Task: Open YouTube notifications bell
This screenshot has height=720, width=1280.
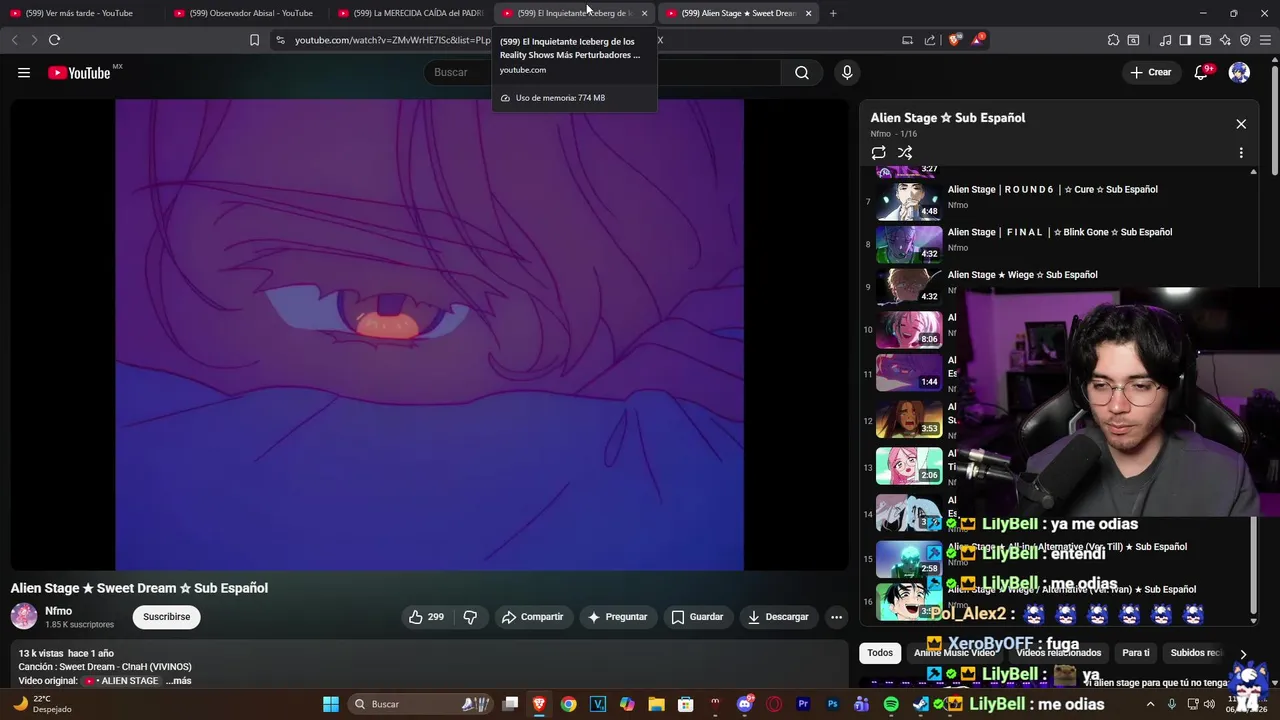Action: [1201, 72]
